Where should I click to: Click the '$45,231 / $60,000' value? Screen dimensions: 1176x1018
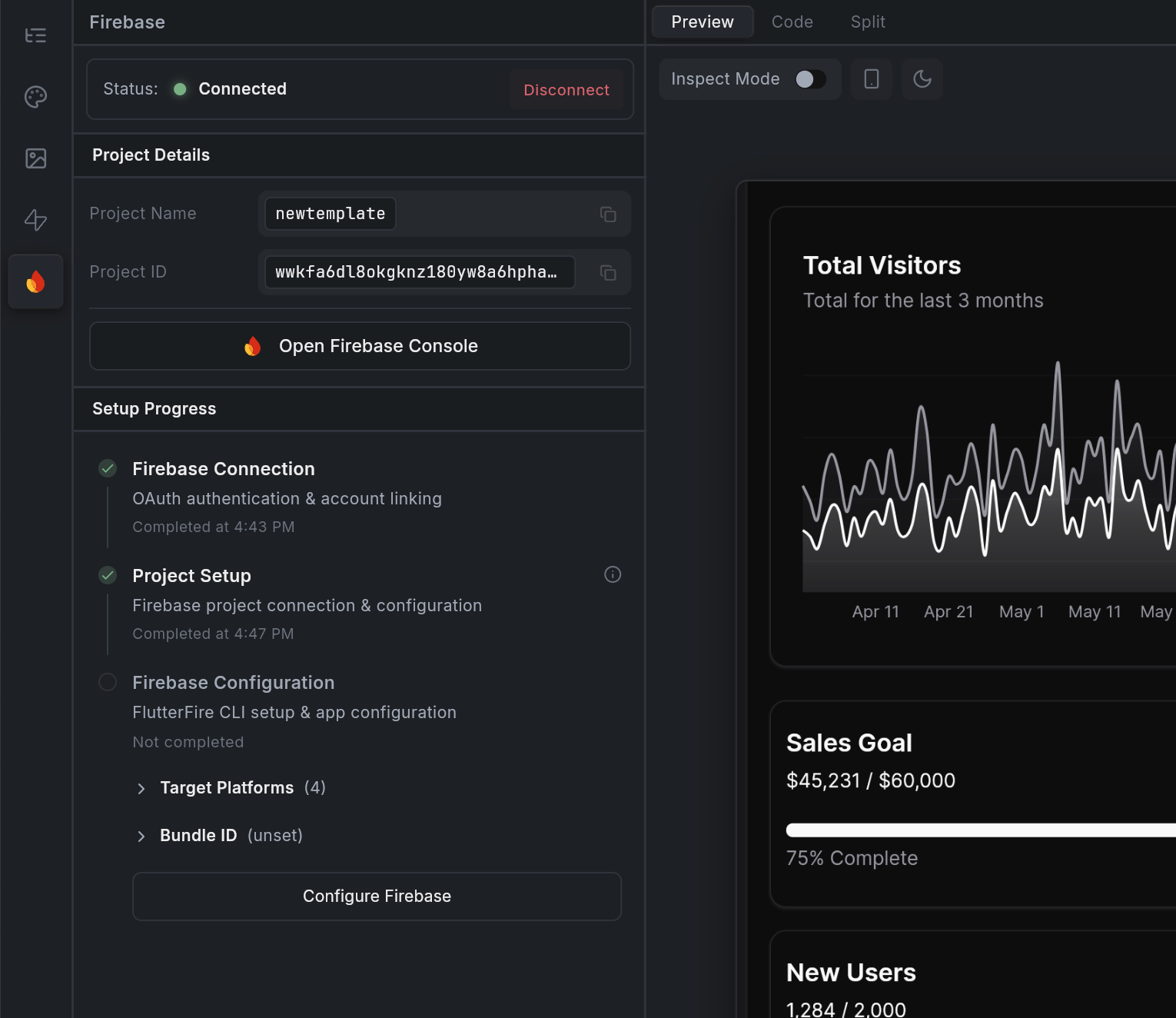[871, 780]
